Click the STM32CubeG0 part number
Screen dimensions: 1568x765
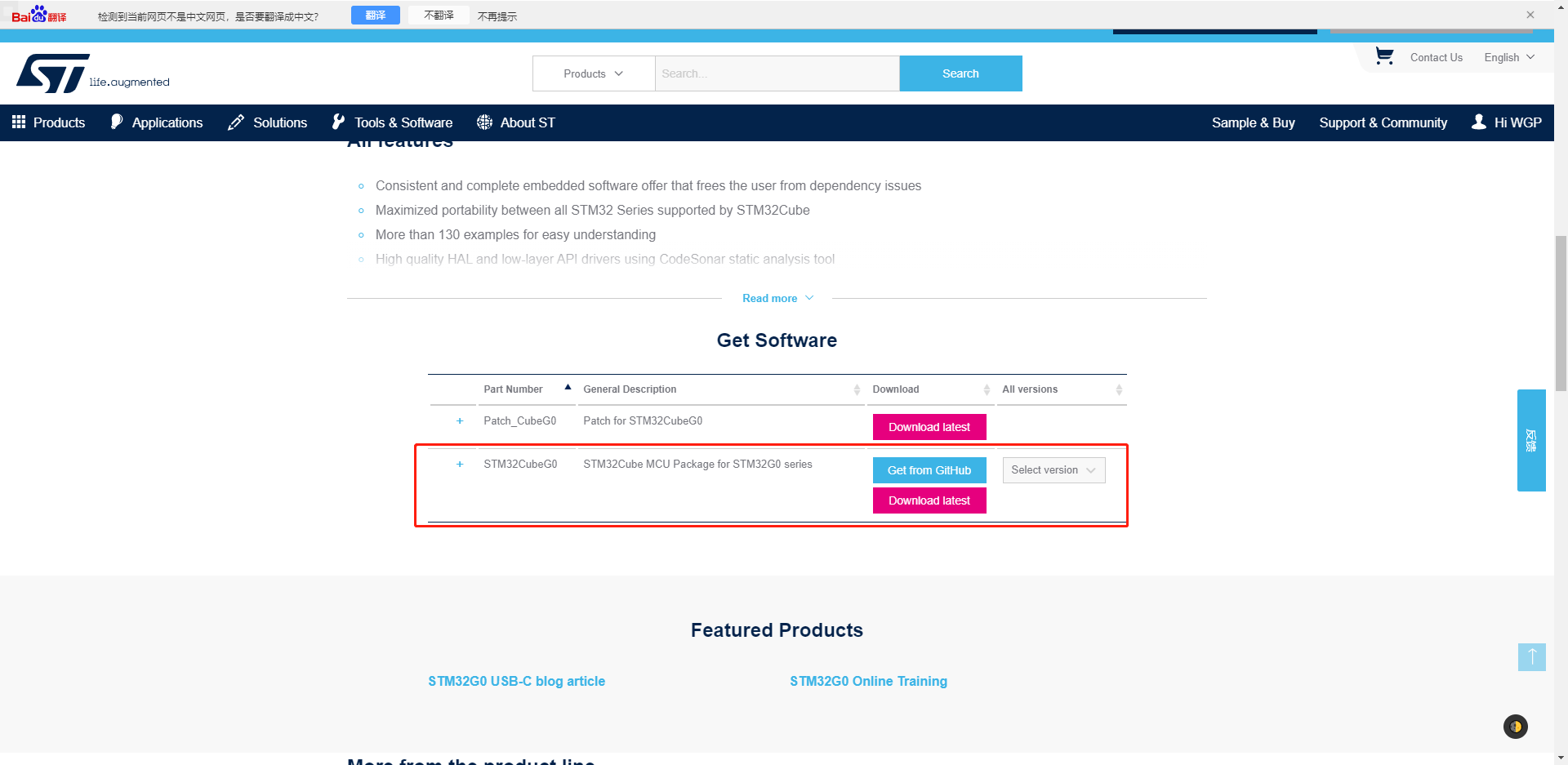click(520, 464)
